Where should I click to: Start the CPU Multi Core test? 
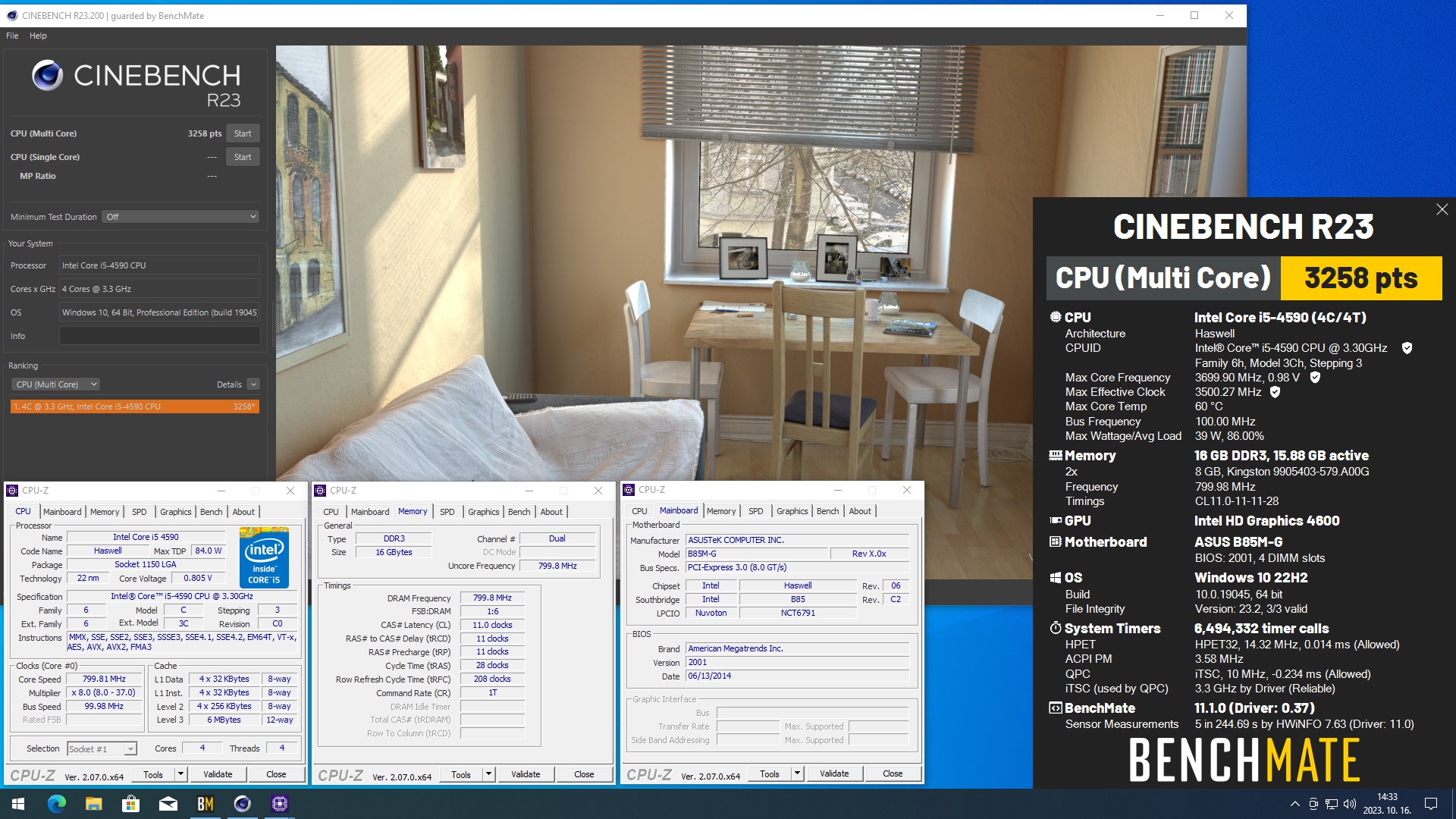[x=243, y=133]
